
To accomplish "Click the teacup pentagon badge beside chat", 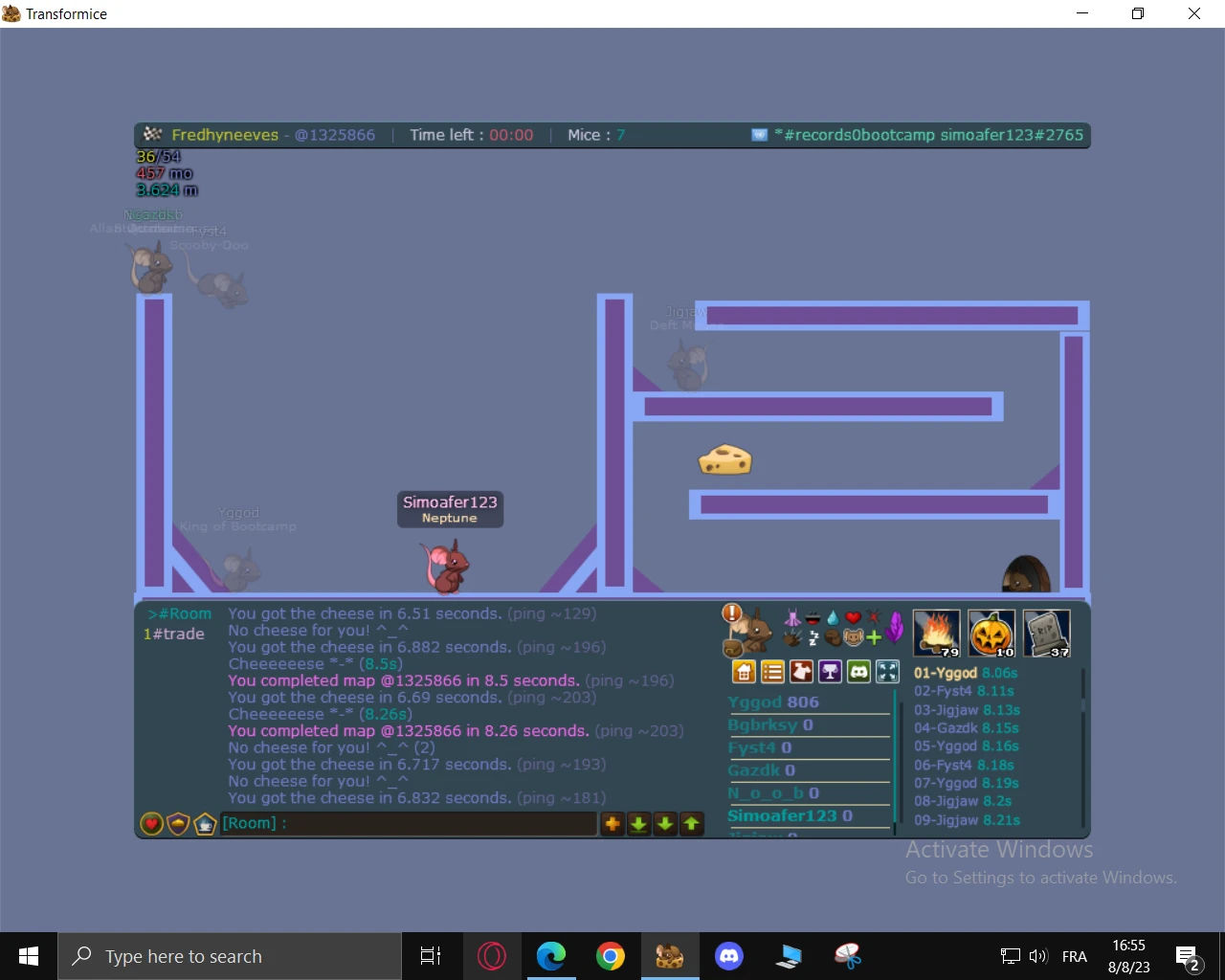I will pos(205,823).
